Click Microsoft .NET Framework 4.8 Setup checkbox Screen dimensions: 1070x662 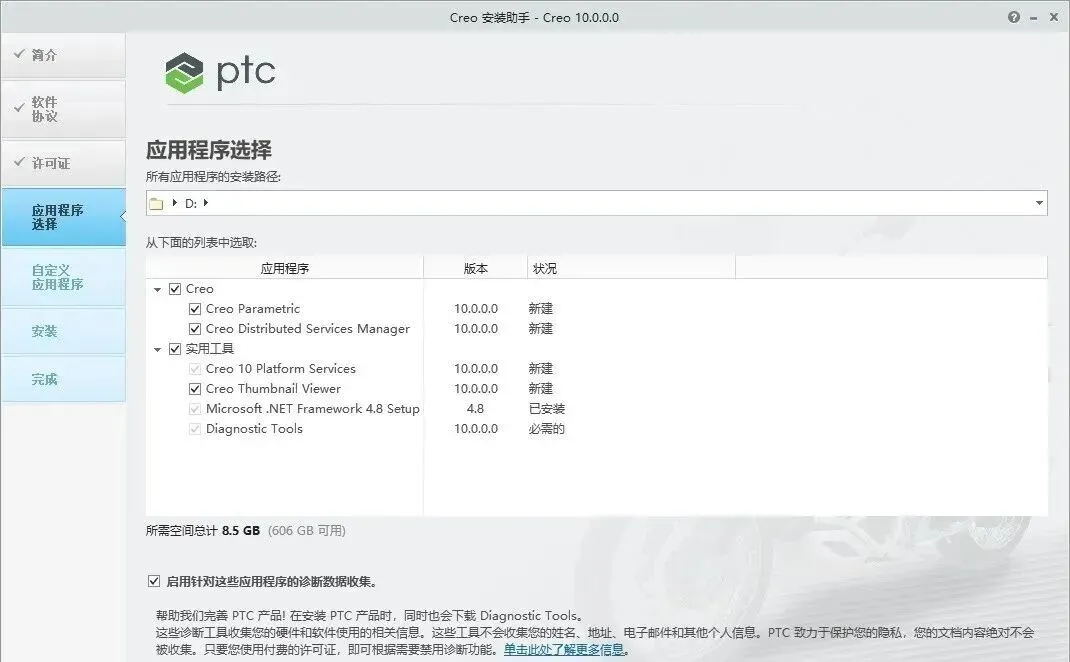point(194,409)
